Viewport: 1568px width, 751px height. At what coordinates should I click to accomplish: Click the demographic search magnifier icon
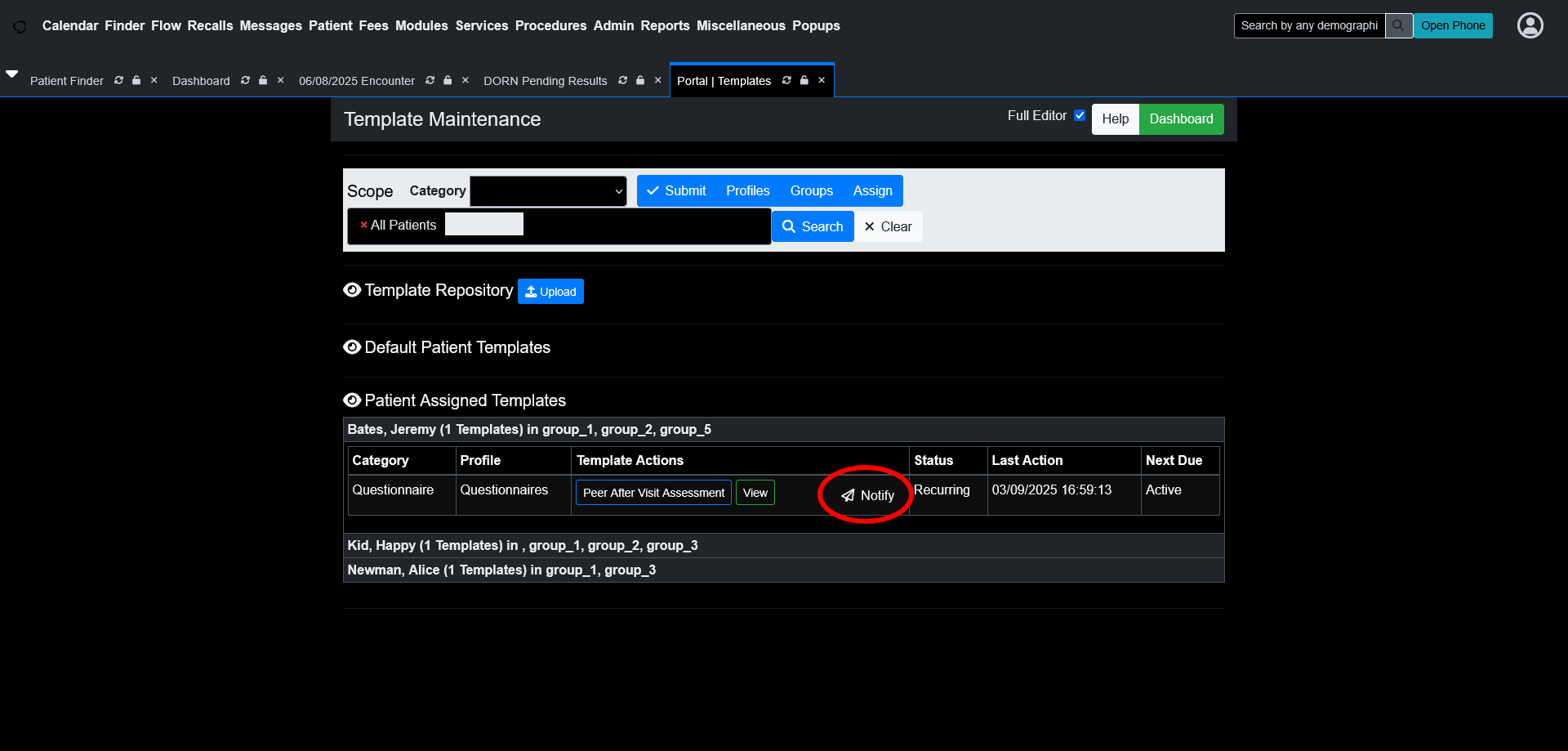click(1398, 25)
